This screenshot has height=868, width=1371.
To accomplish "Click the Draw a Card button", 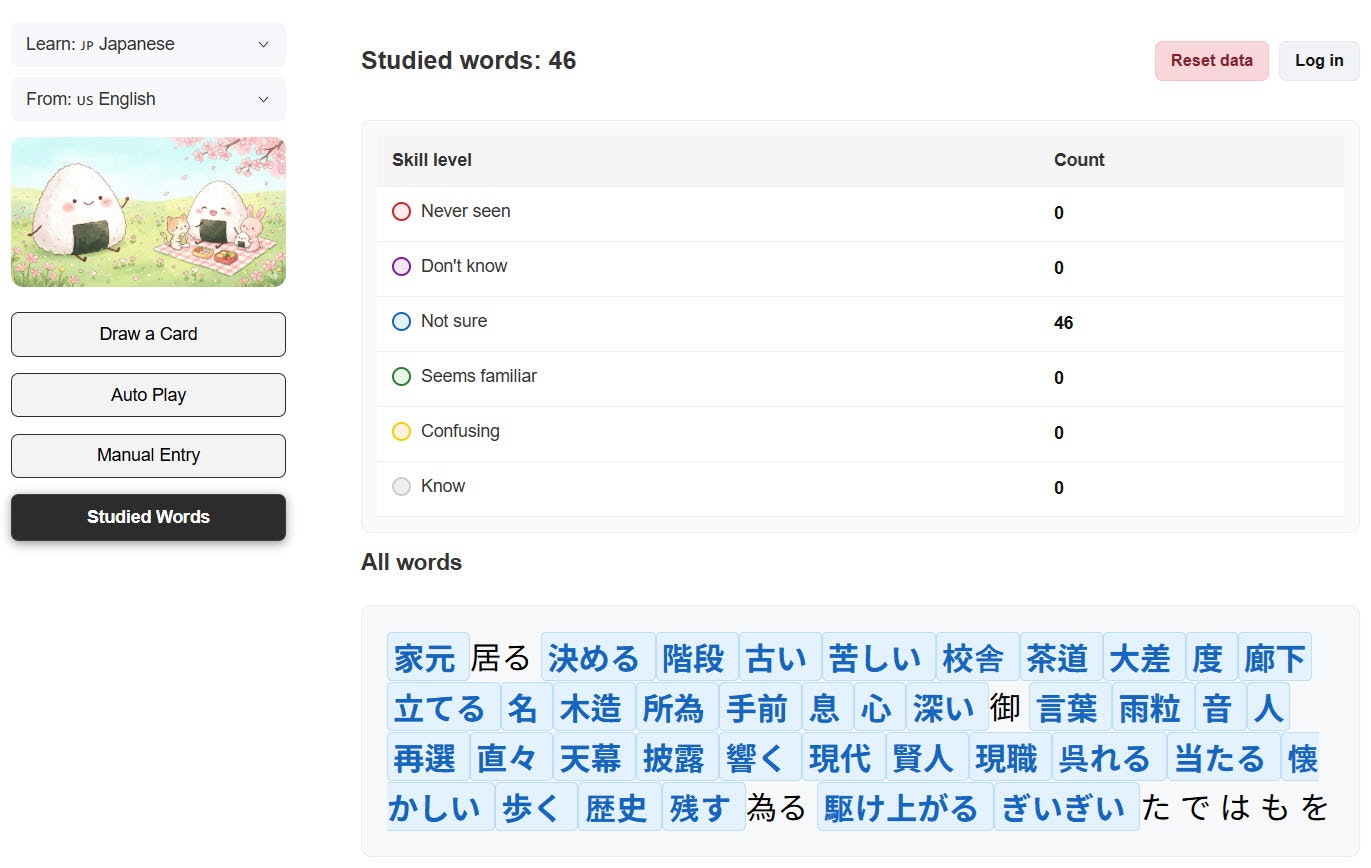I will (148, 334).
